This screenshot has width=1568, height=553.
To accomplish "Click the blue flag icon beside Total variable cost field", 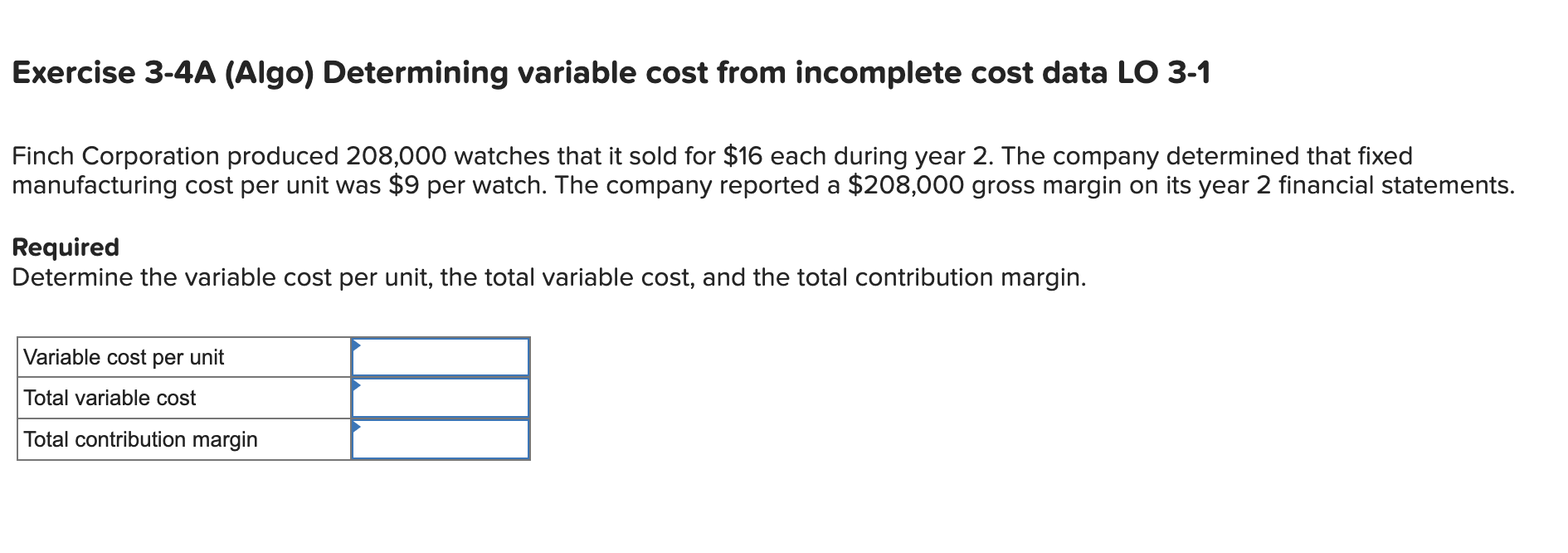I will [357, 387].
